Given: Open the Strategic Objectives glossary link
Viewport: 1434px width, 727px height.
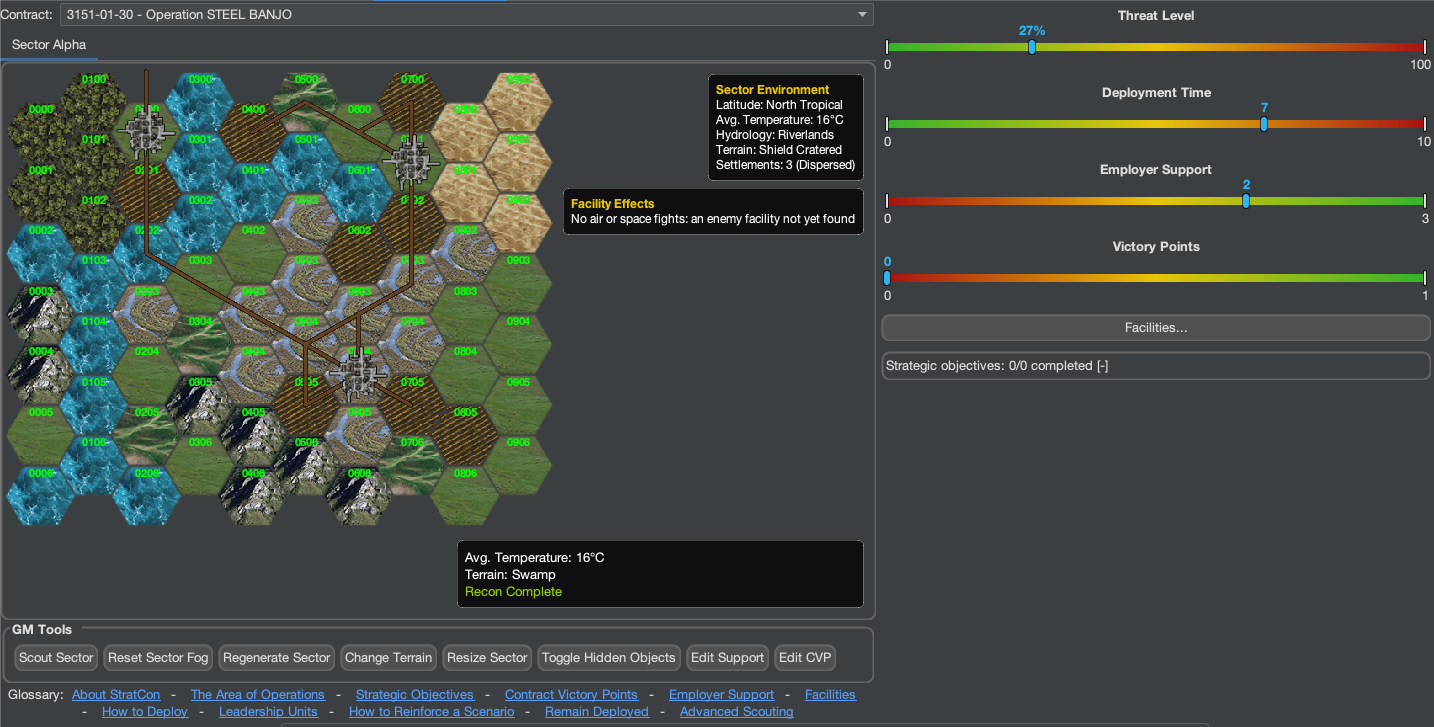Looking at the screenshot, I should 415,695.
